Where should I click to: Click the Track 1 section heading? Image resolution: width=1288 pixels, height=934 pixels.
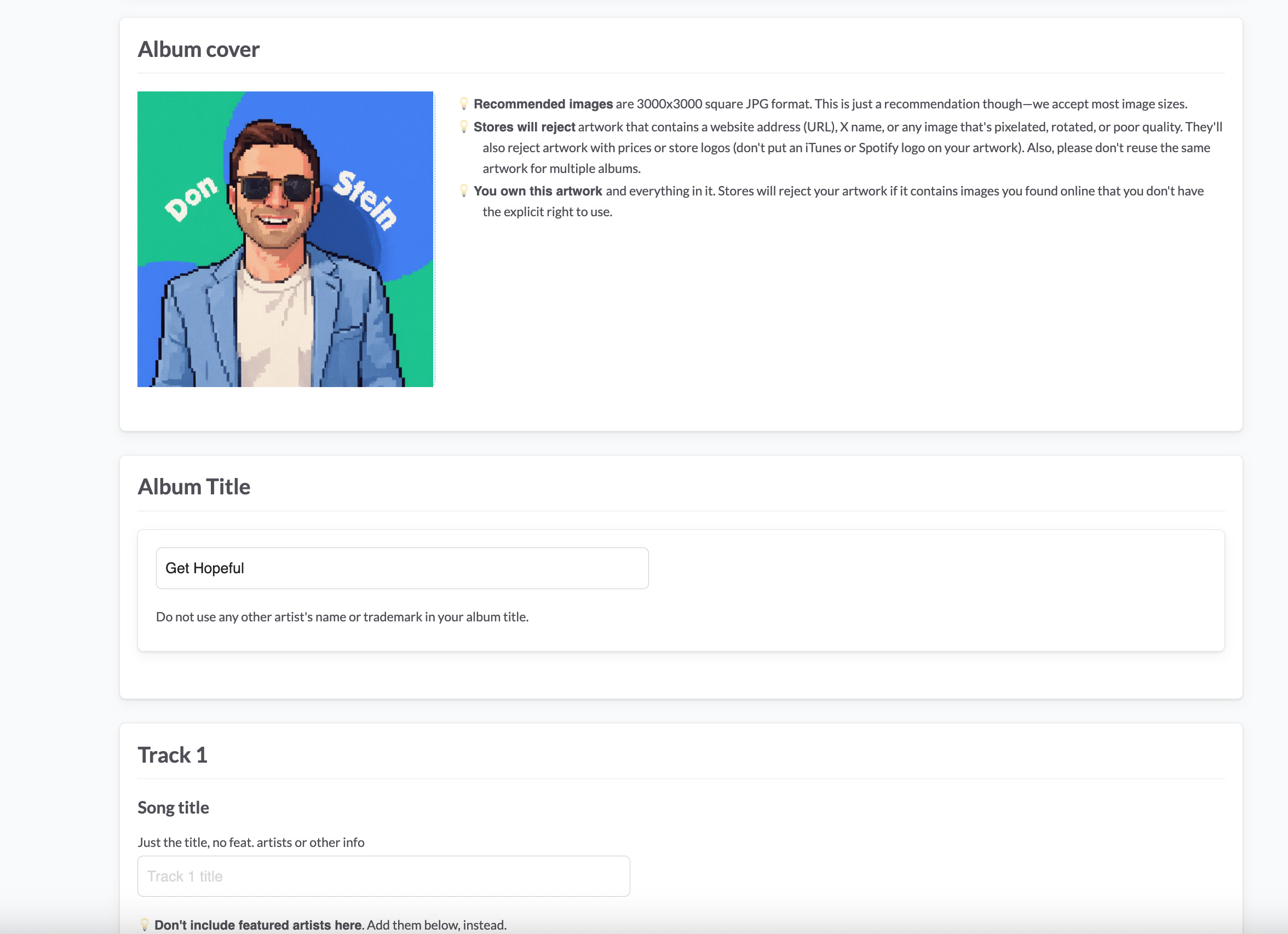pos(172,754)
